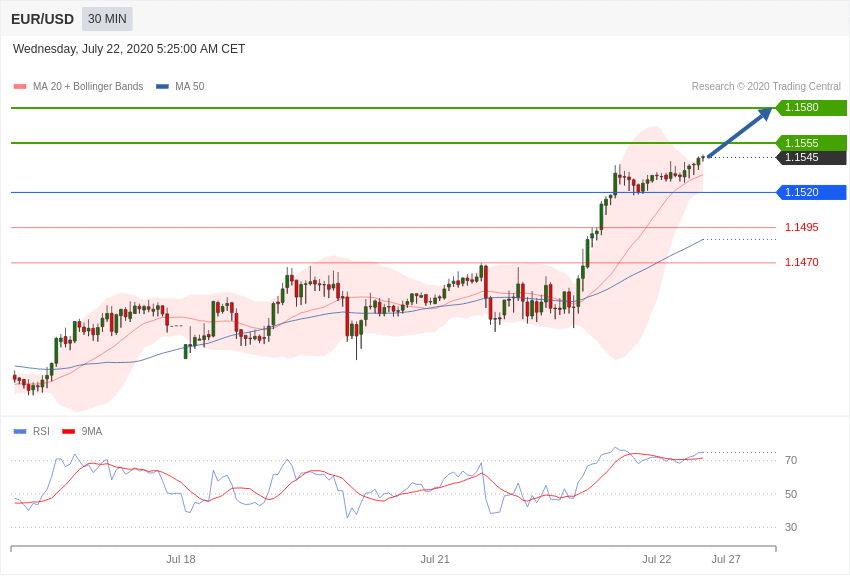The image size is (850, 576).
Task: Click the Jul 27 date axis label
Action: point(726,559)
